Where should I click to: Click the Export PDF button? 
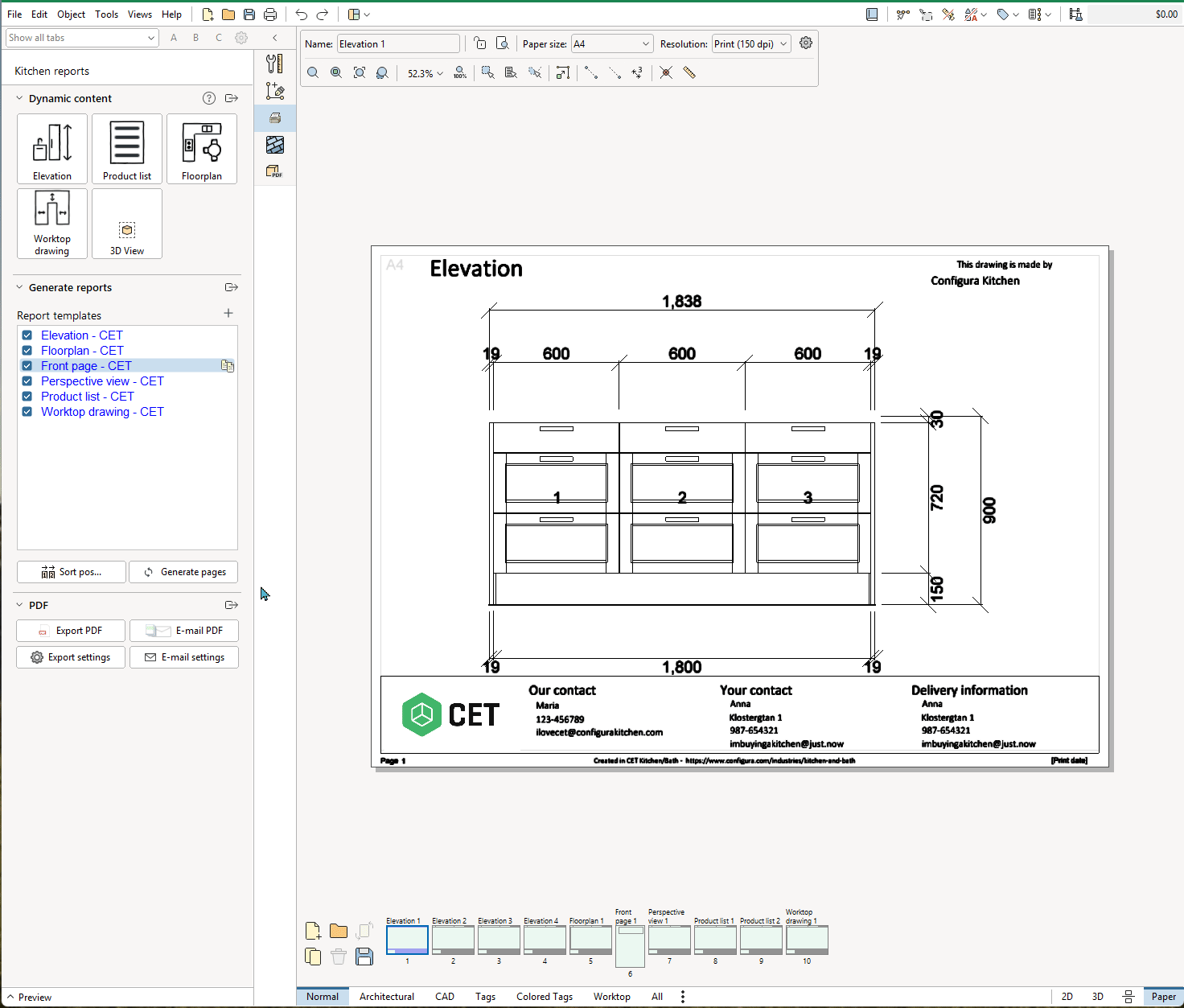[71, 631]
